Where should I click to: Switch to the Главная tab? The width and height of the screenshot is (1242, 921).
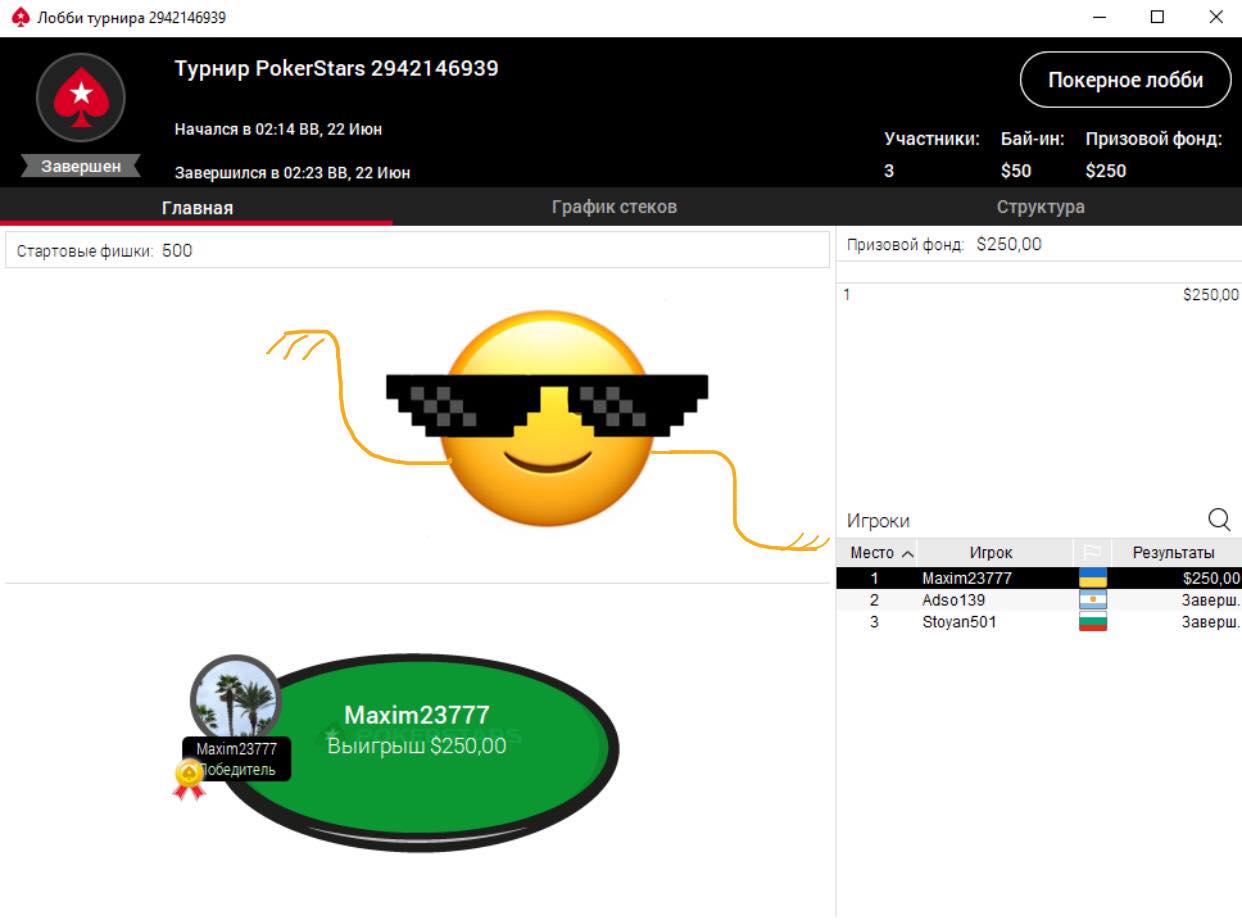tap(197, 208)
